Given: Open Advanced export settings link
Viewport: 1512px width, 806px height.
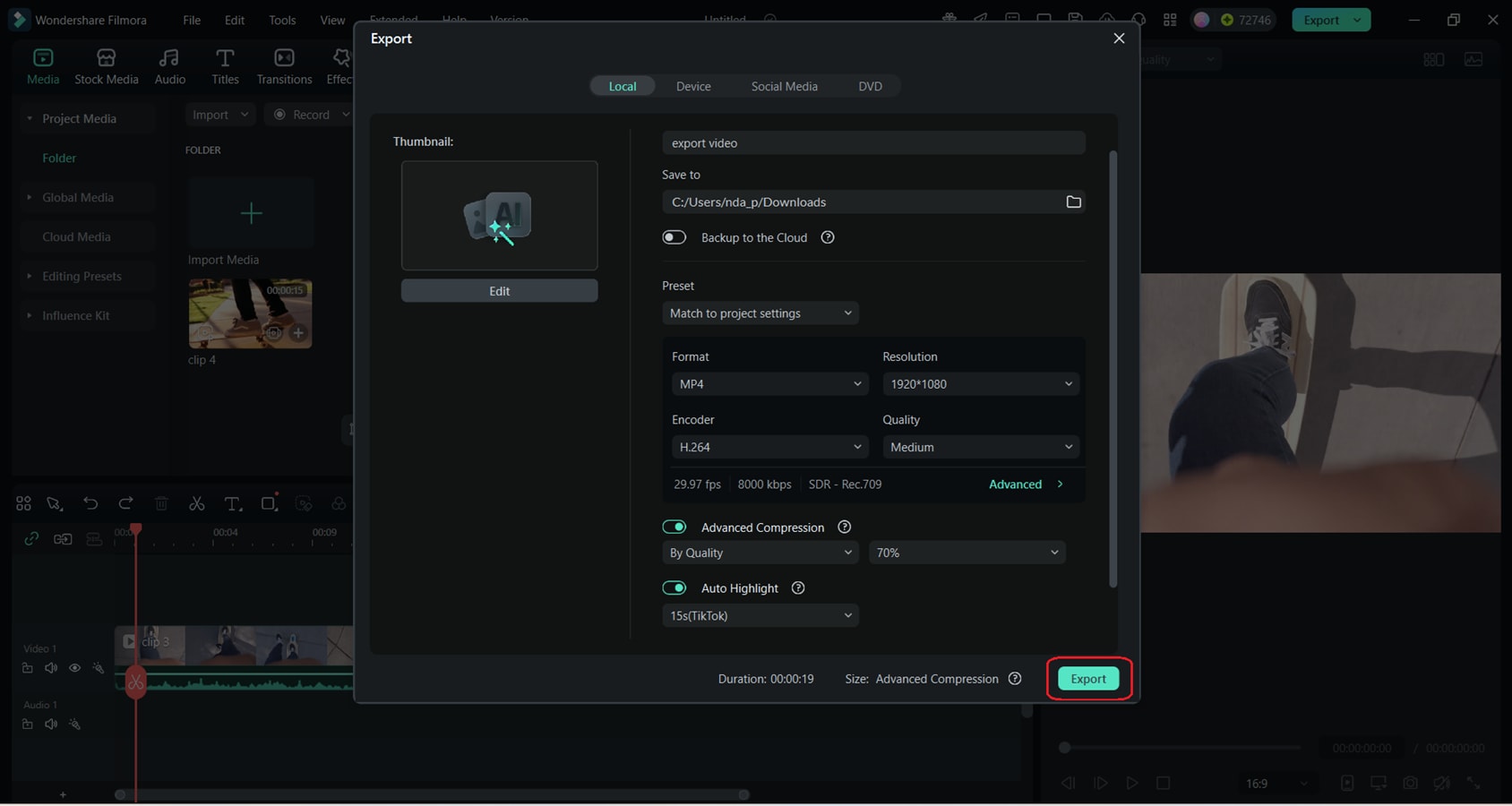Looking at the screenshot, I should 1026,484.
